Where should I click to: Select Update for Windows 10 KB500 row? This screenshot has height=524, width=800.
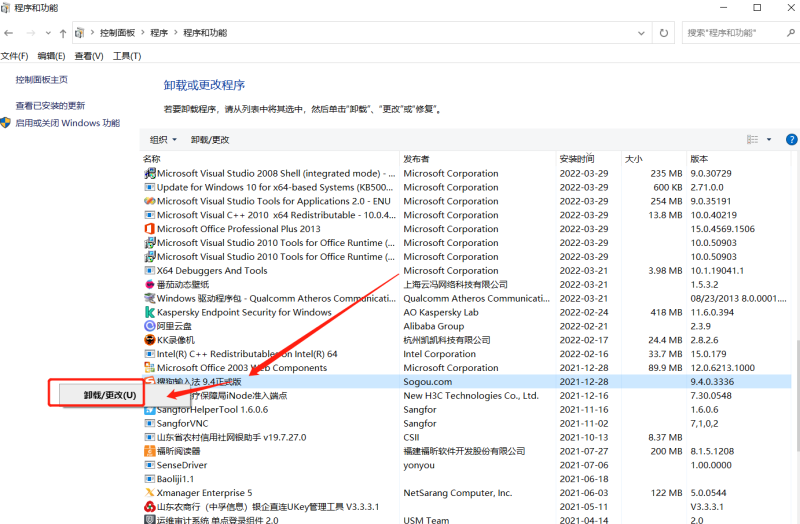[x=466, y=187]
